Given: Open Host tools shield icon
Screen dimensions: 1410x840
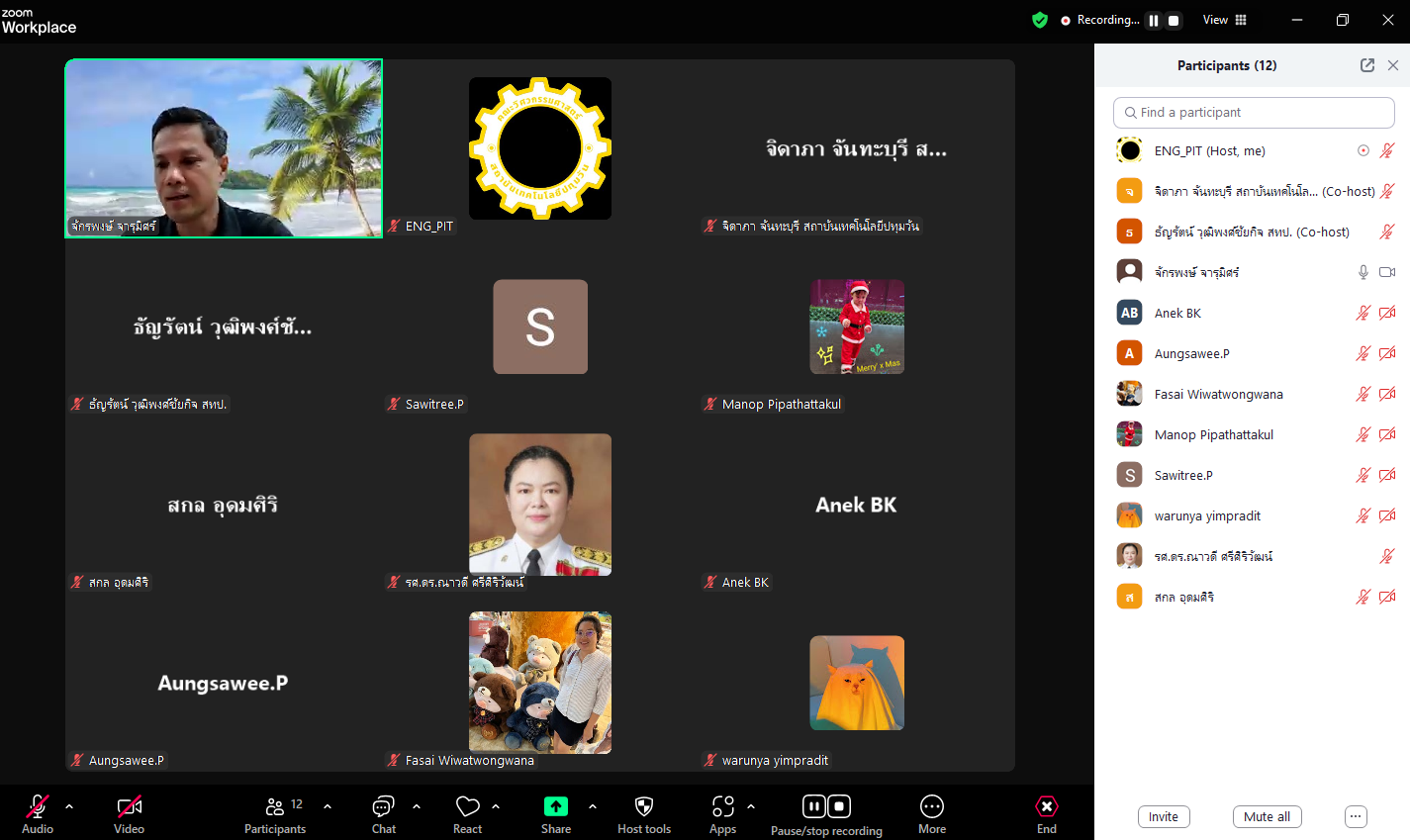Looking at the screenshot, I should [644, 806].
